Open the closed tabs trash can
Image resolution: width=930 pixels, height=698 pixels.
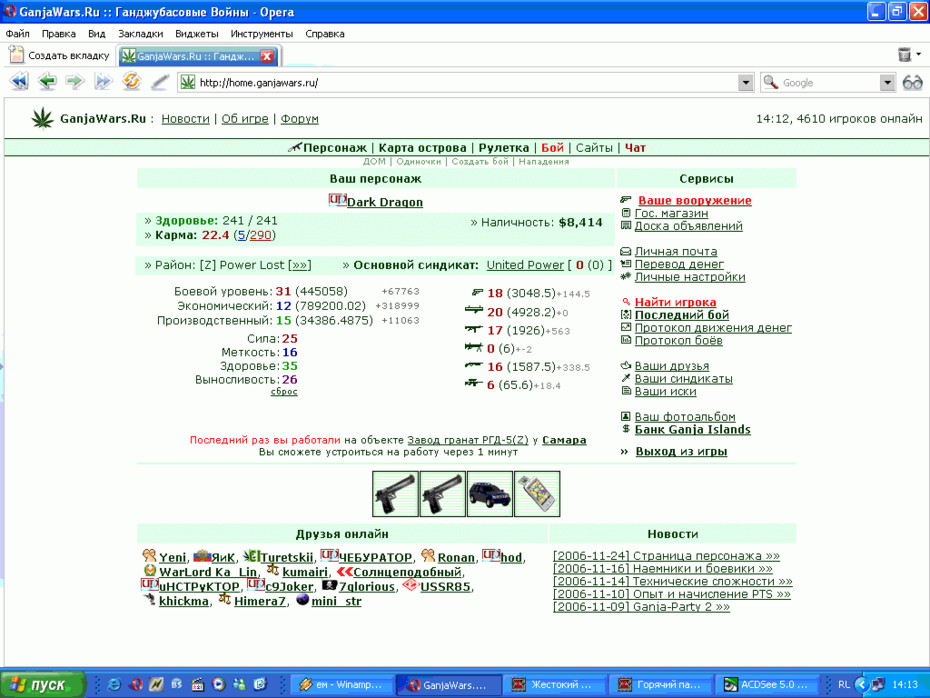click(x=904, y=55)
